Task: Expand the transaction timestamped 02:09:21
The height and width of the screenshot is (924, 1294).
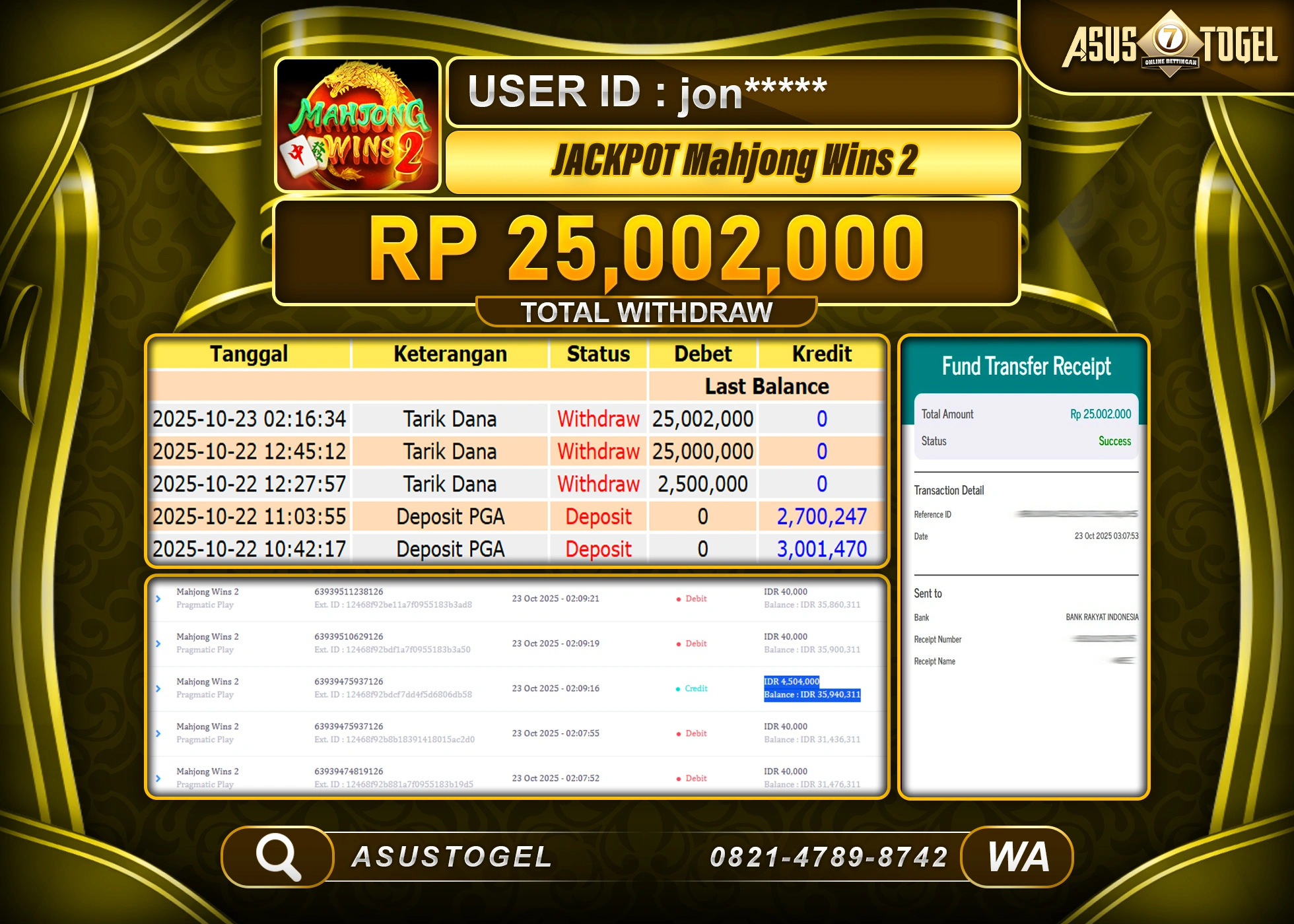Action: pyautogui.click(x=158, y=599)
